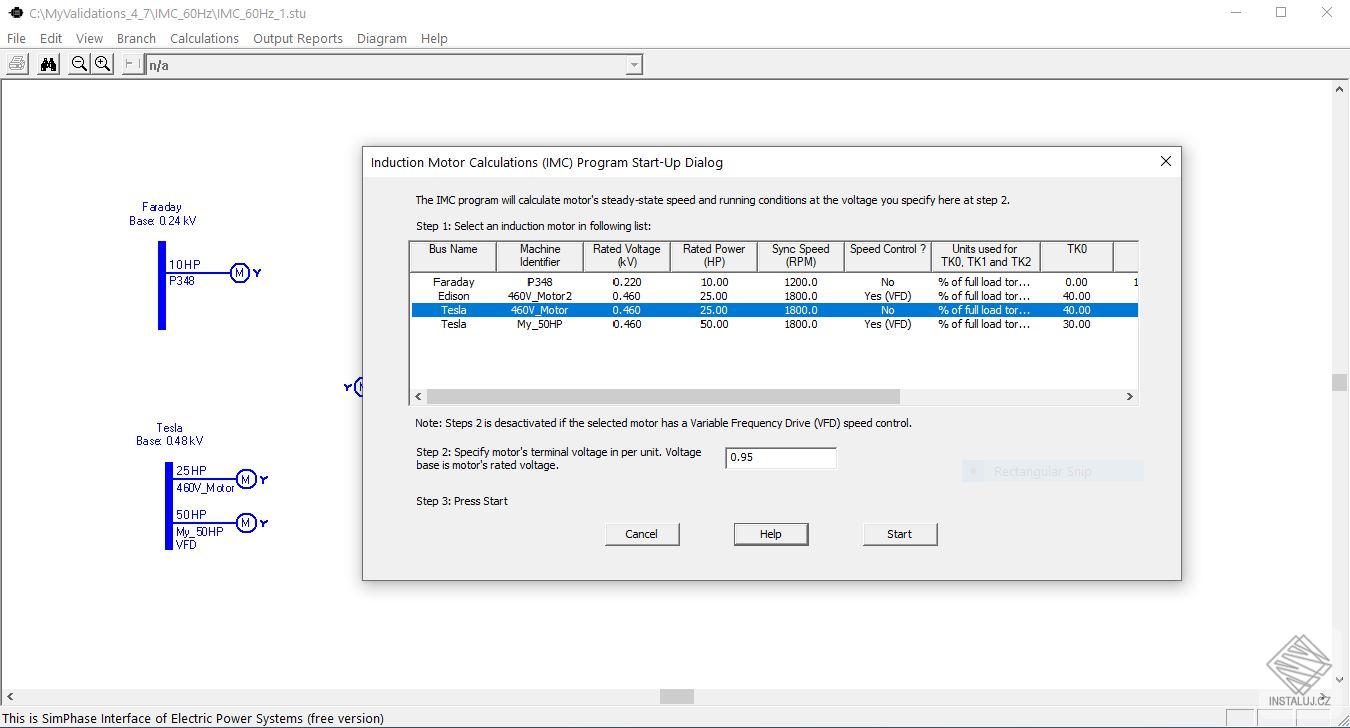Screen dimensions: 1350x728
Task: Click the Rated Voltage (kV) column header
Action: [627, 256]
